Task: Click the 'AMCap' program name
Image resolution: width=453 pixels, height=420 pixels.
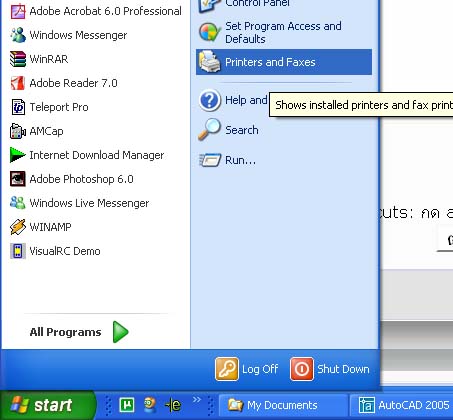Action: (46, 131)
